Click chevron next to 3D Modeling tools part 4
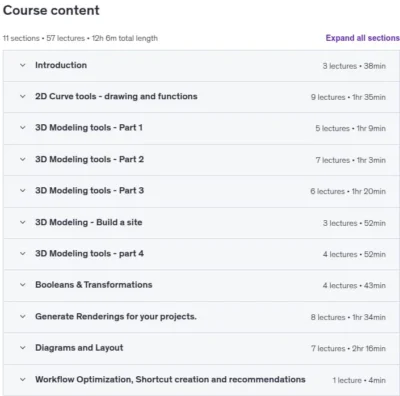 click(x=23, y=254)
